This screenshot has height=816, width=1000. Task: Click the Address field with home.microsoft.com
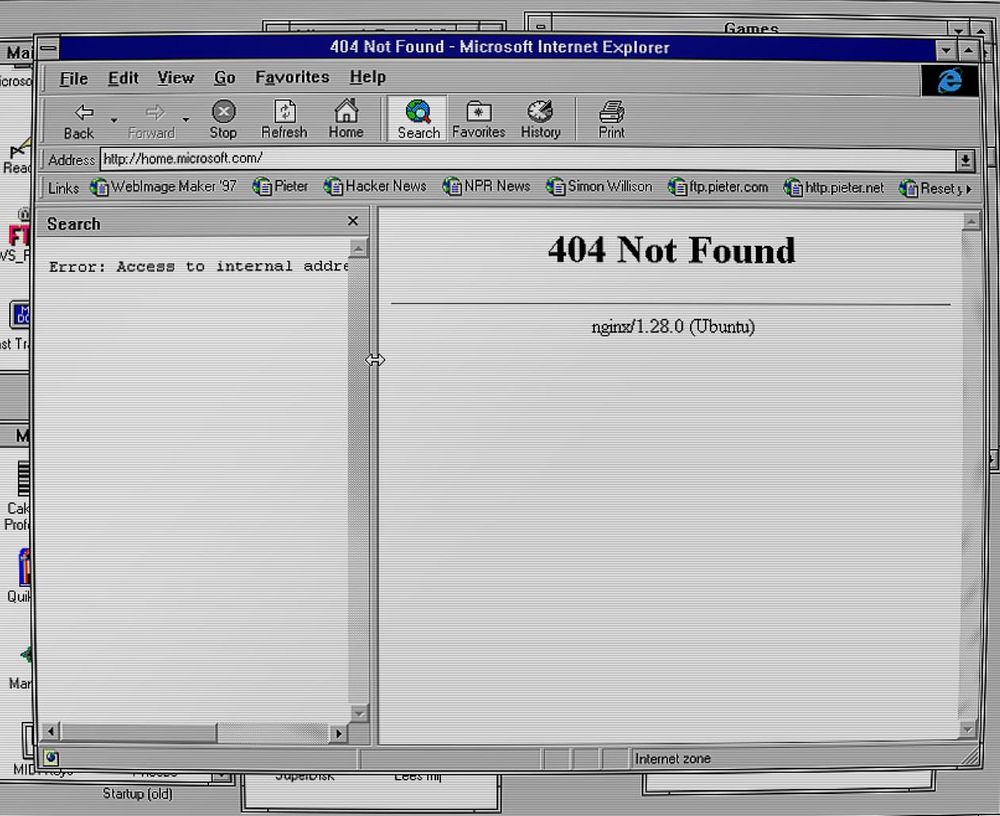527,159
